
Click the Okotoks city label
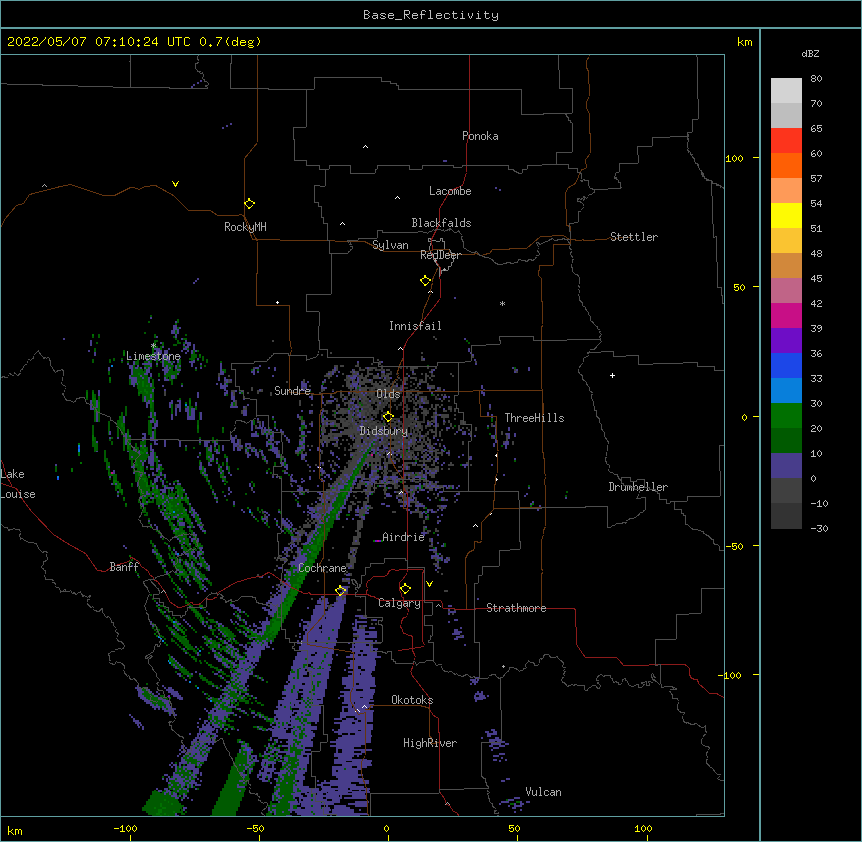412,700
